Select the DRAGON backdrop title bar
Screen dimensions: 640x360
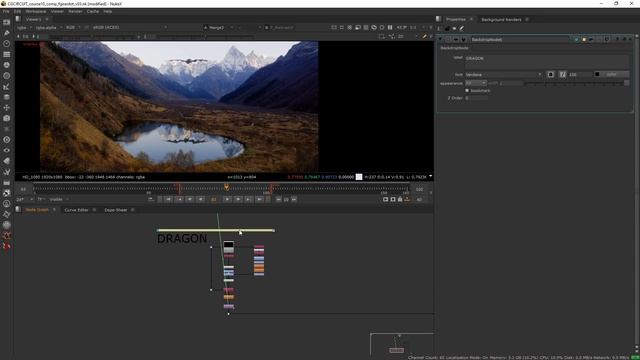216,231
